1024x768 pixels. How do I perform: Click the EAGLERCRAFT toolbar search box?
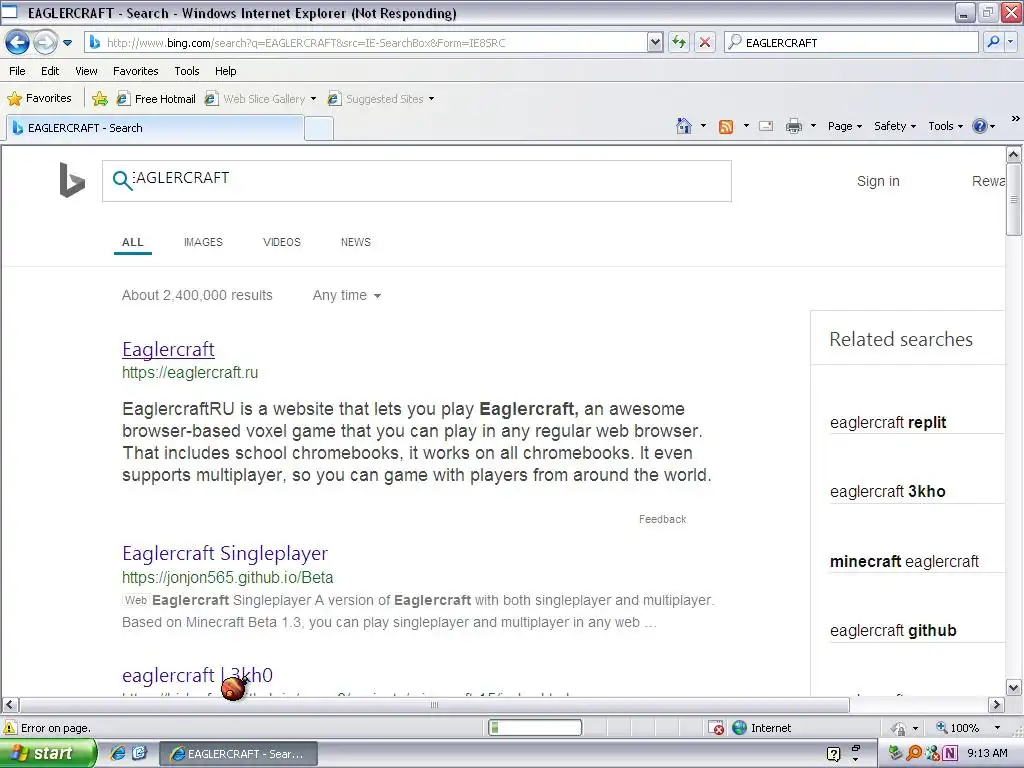coord(852,42)
